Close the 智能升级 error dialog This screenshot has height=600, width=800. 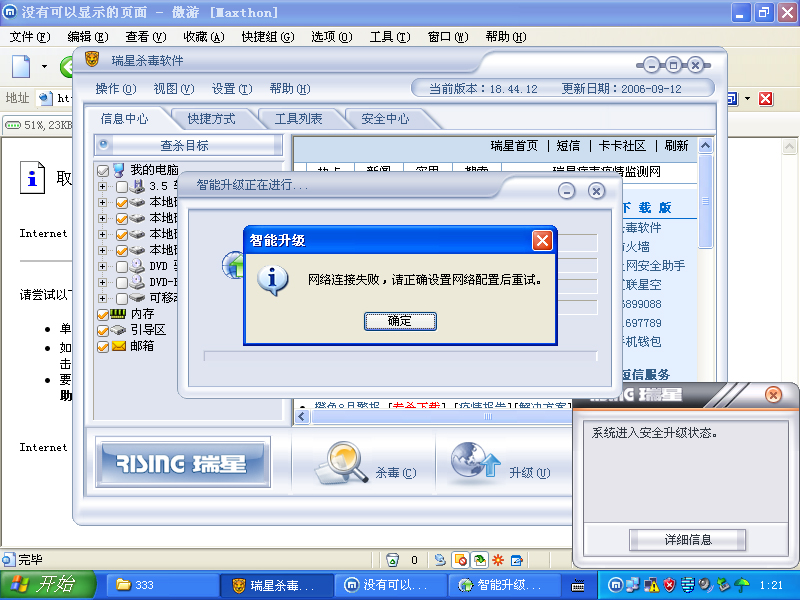[x=542, y=240]
